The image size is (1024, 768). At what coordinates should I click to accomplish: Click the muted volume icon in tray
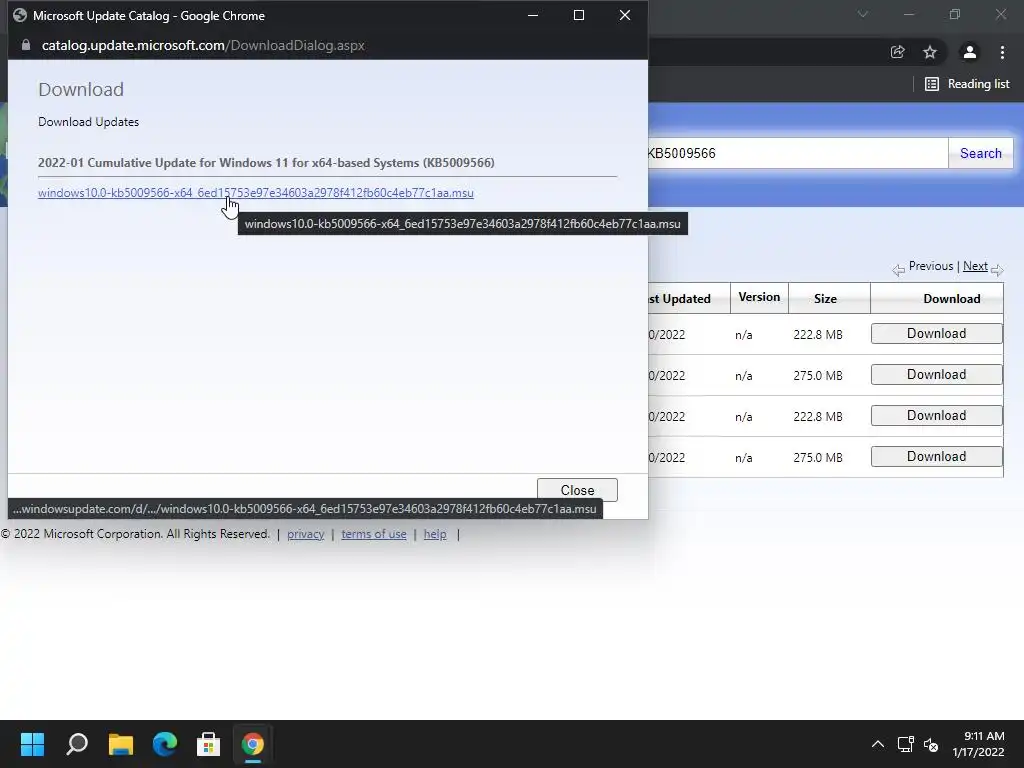[931, 744]
